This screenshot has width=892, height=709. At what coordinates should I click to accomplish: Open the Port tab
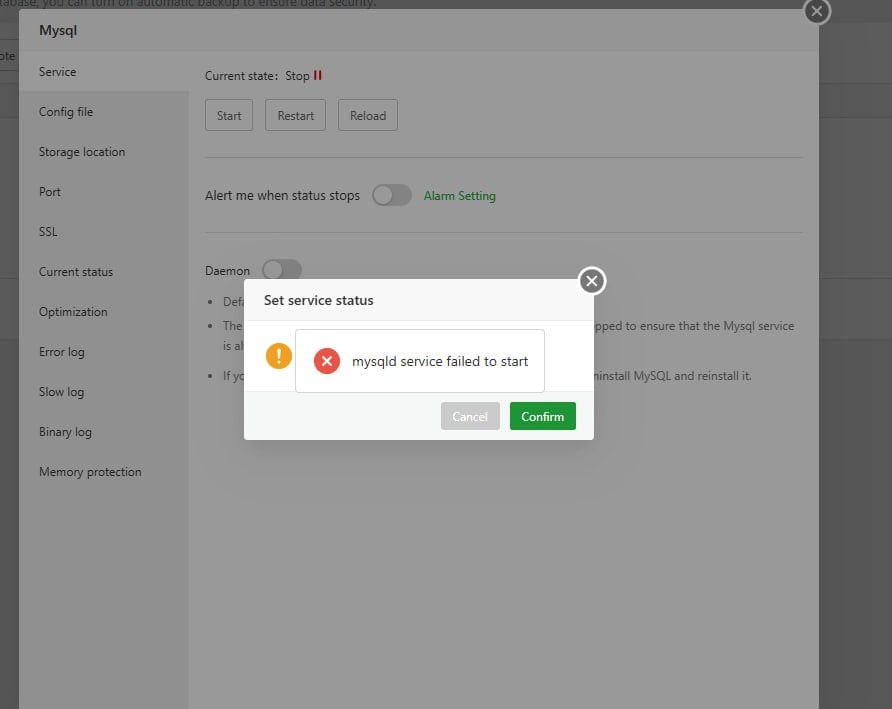pyautogui.click(x=104, y=192)
